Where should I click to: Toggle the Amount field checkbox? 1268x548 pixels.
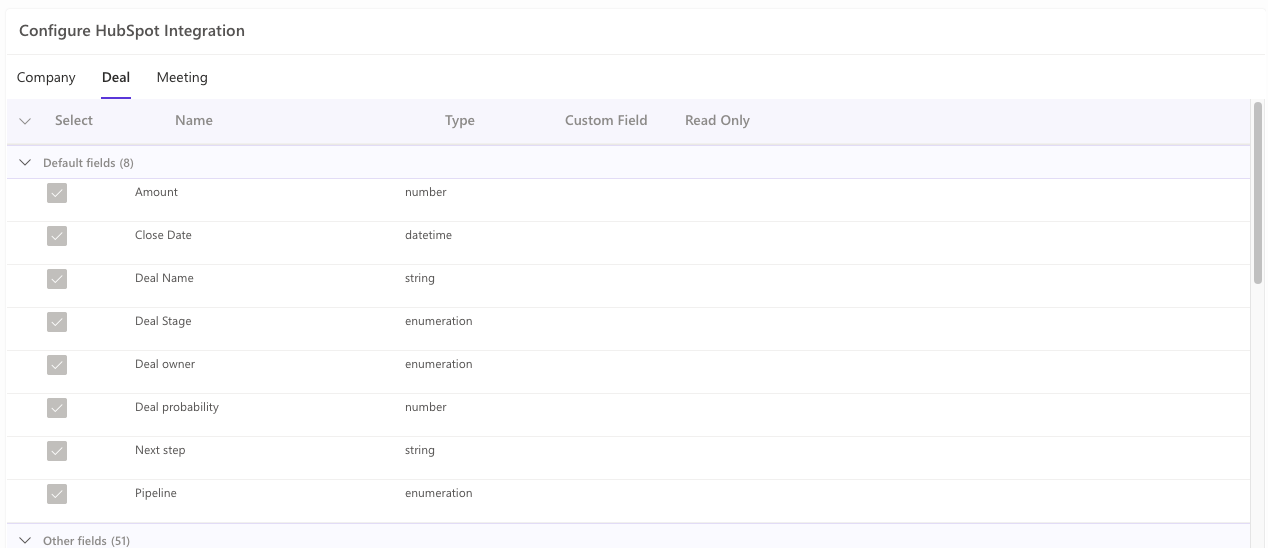point(57,193)
